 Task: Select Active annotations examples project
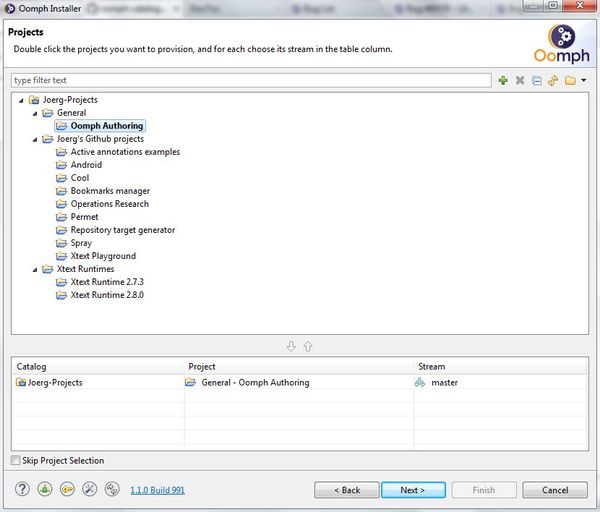click(x=125, y=152)
